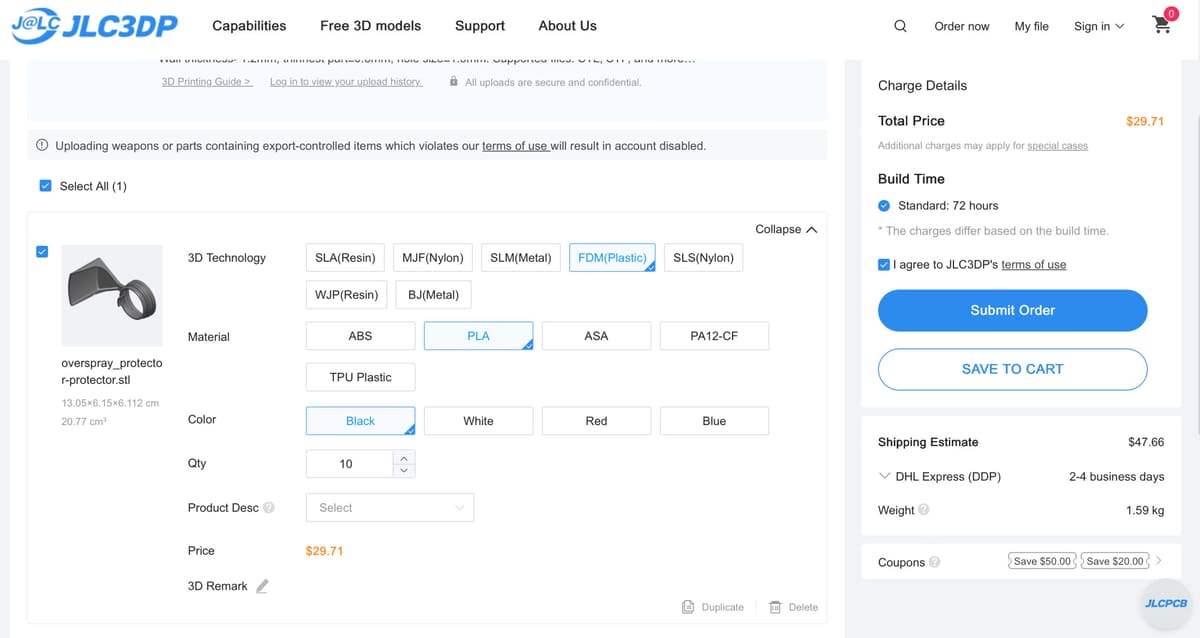This screenshot has height=638, width=1200.
Task: Select ASA material
Action: coord(596,336)
